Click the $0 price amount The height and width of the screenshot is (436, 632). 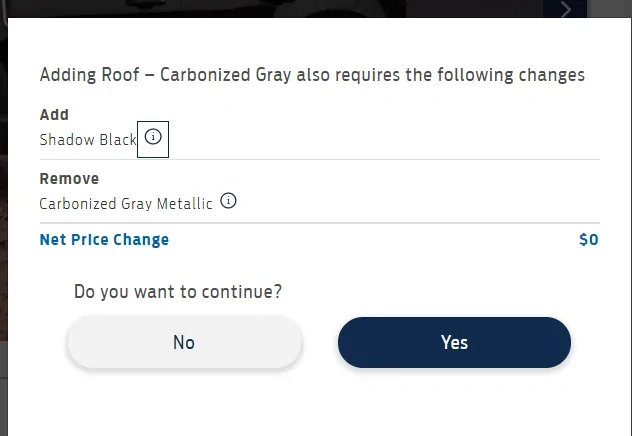click(588, 240)
